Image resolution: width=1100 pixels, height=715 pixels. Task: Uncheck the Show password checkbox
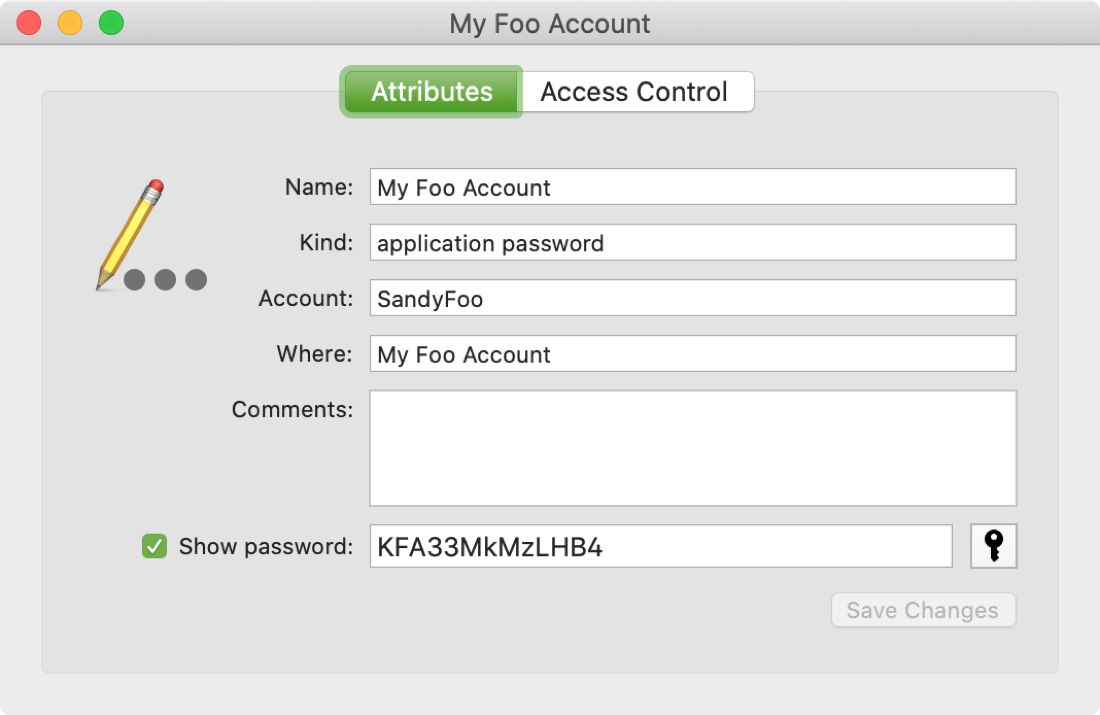tap(154, 546)
